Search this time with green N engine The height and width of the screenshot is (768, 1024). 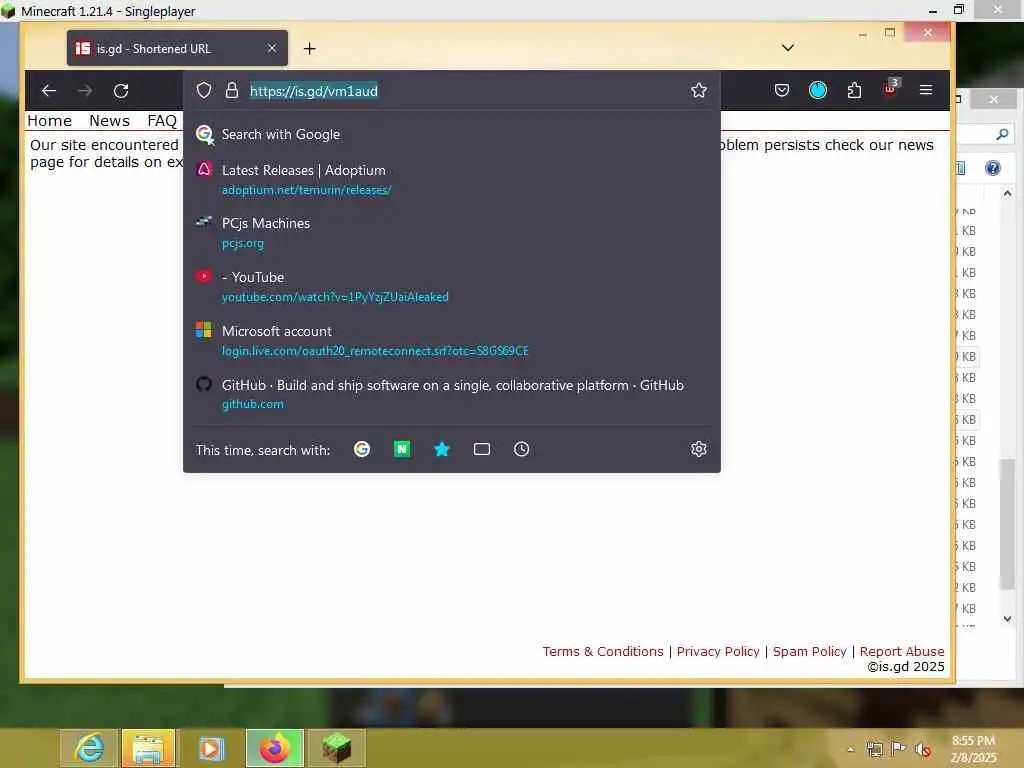click(x=402, y=449)
